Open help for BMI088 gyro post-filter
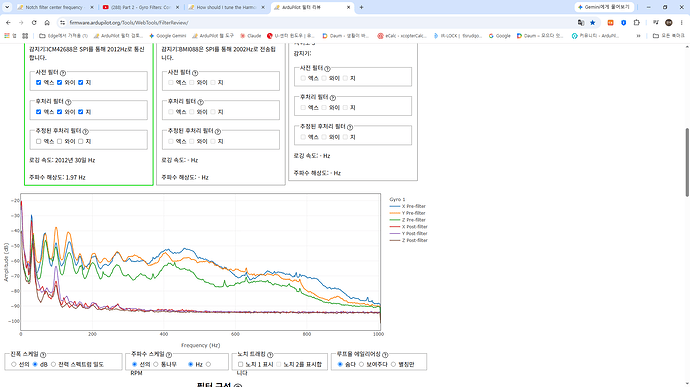The image size is (690, 387). point(201,102)
